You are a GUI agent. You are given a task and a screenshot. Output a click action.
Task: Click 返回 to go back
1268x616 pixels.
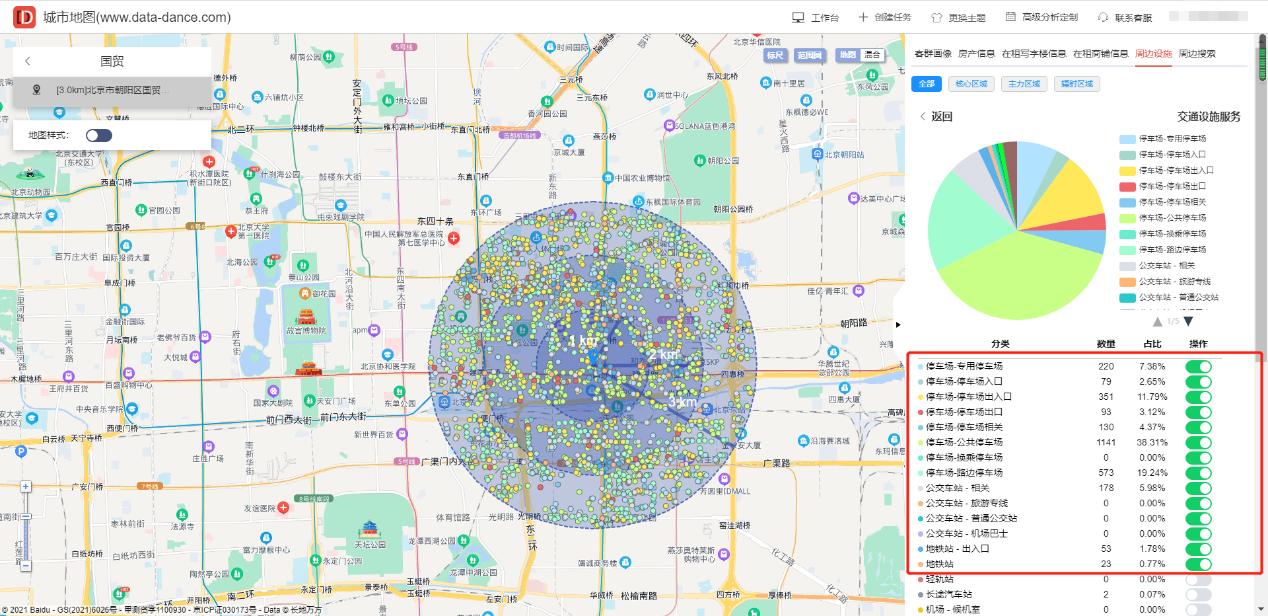(x=936, y=116)
